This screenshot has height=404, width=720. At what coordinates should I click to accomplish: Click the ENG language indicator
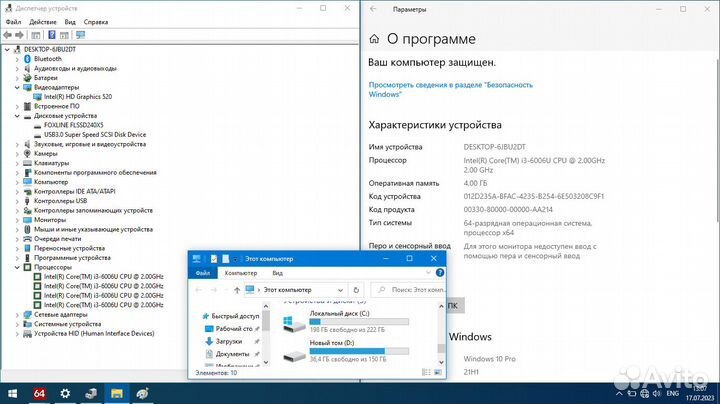(x=673, y=394)
